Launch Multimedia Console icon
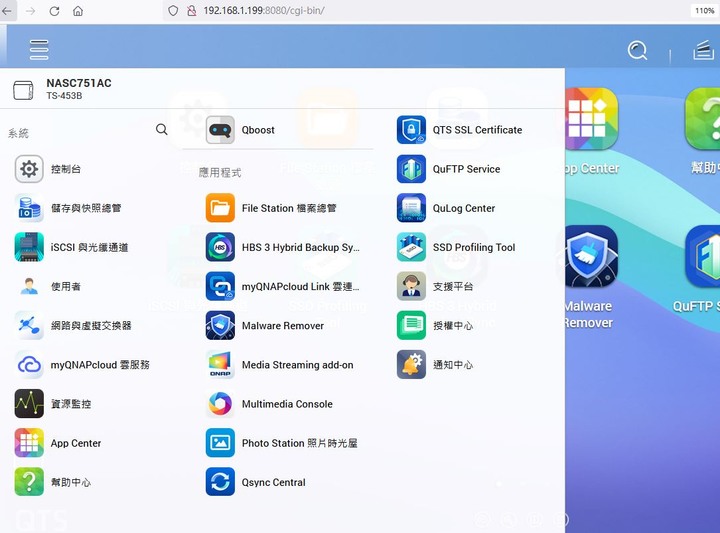Image resolution: width=720 pixels, height=533 pixels. coord(220,404)
